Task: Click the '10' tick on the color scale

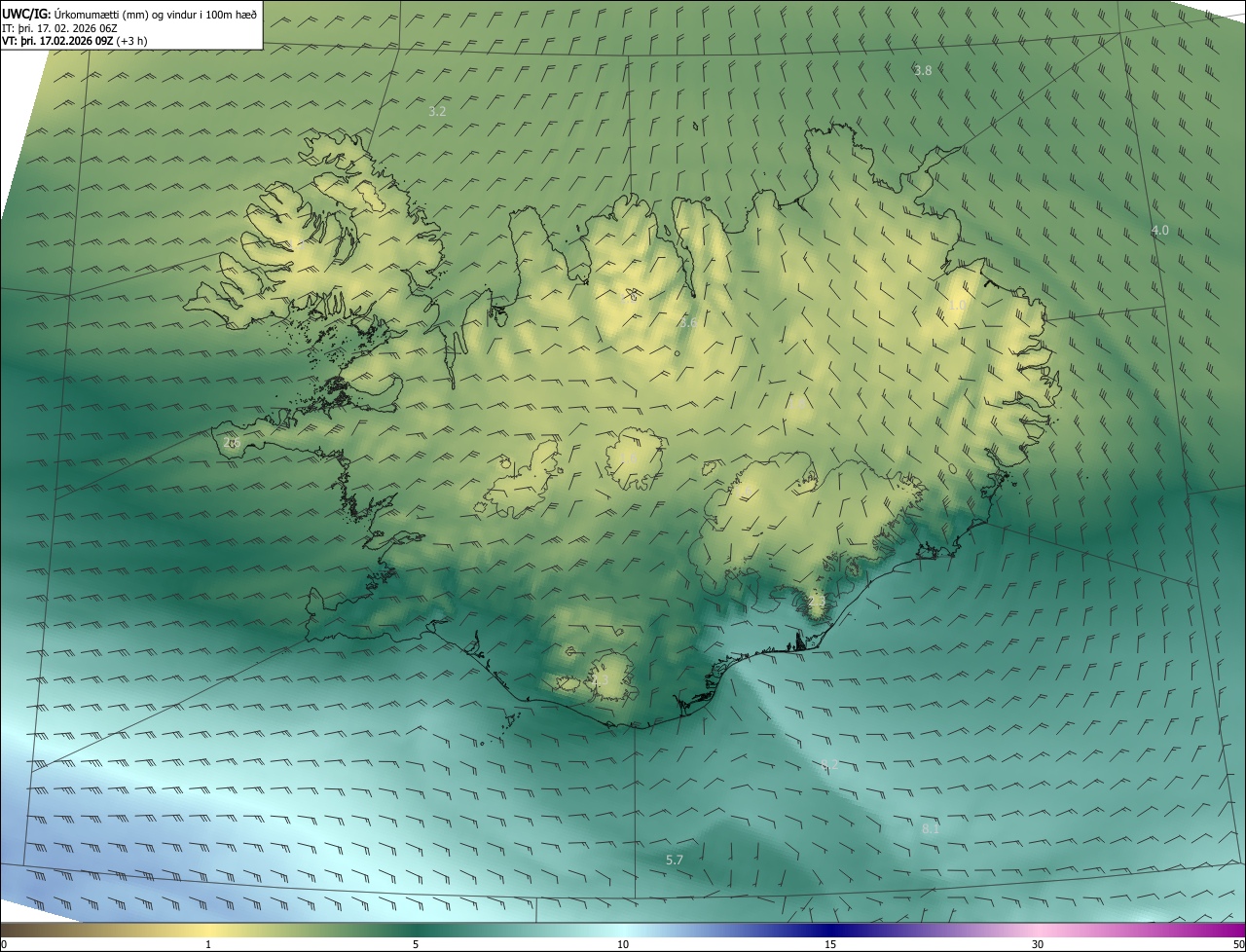Action: pyautogui.click(x=623, y=945)
